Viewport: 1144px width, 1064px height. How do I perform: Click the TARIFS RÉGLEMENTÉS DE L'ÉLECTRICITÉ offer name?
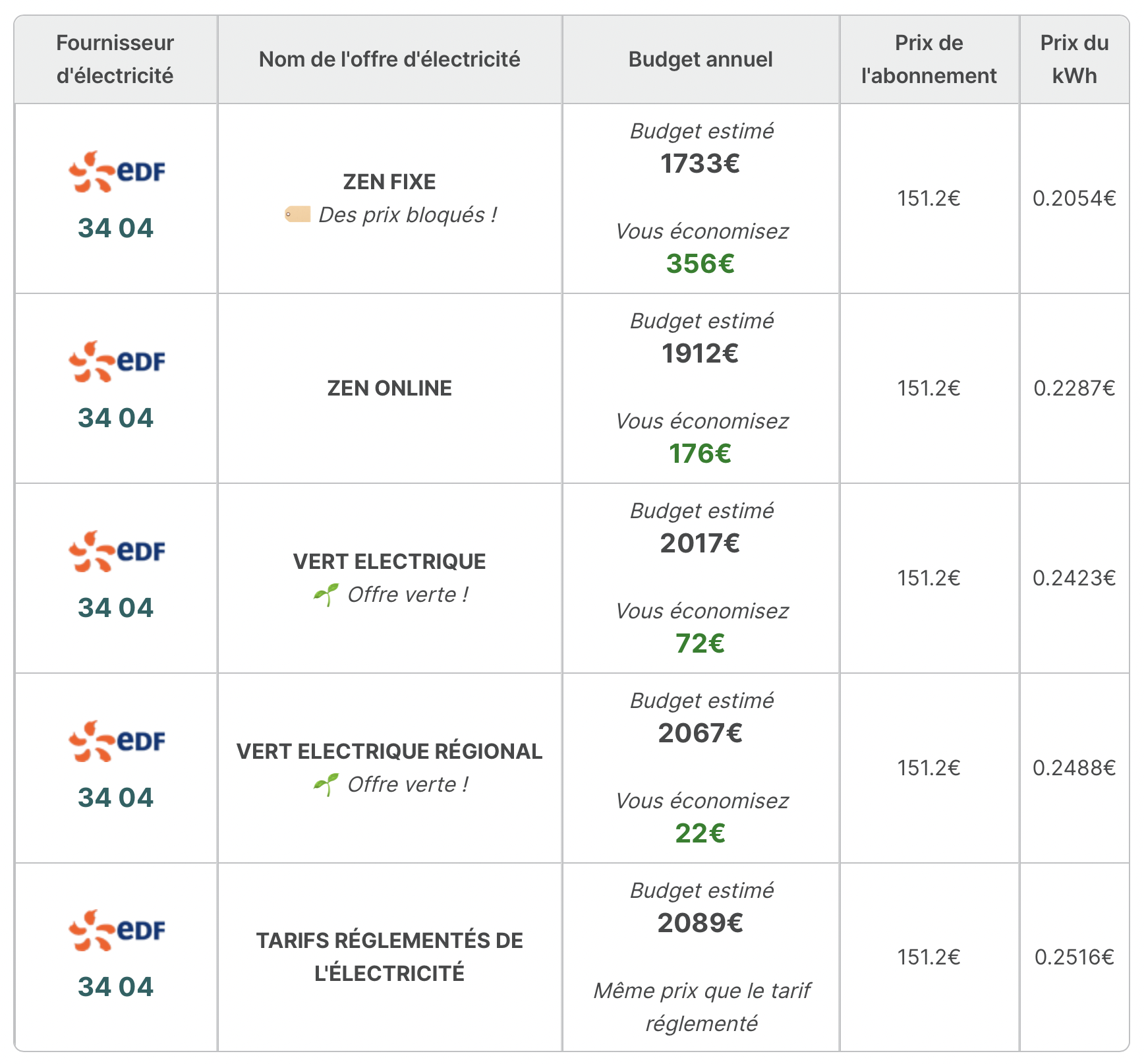coord(389,957)
